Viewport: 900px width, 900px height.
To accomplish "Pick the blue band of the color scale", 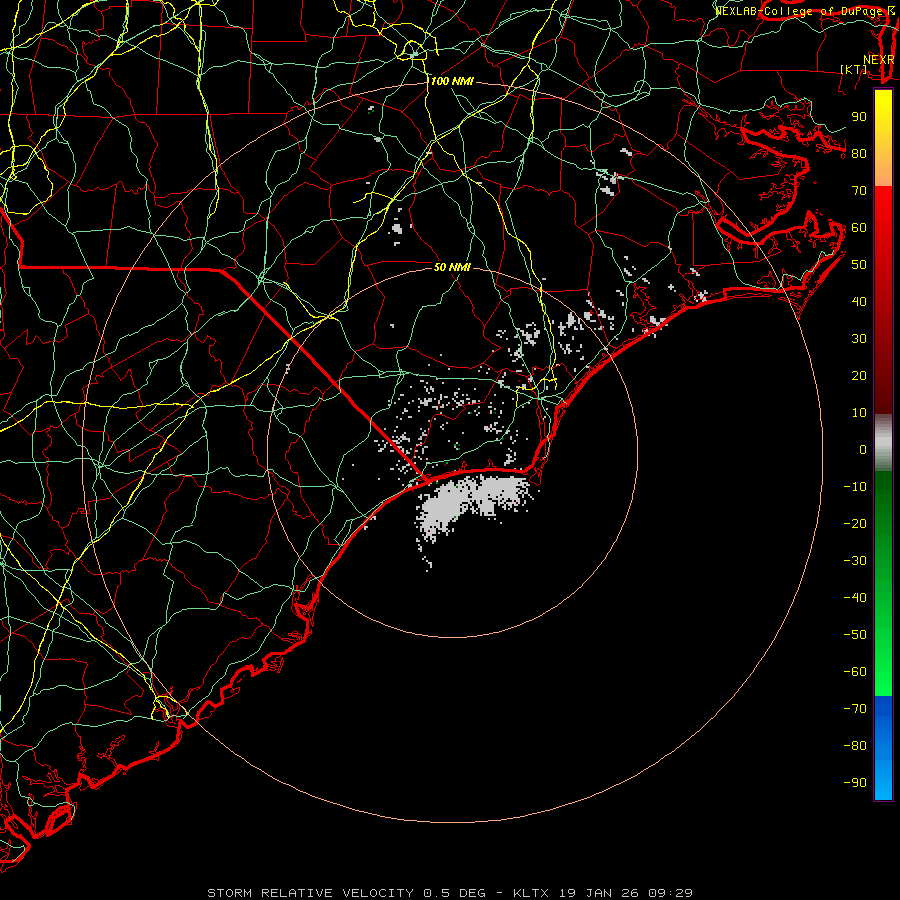I will [x=883, y=748].
